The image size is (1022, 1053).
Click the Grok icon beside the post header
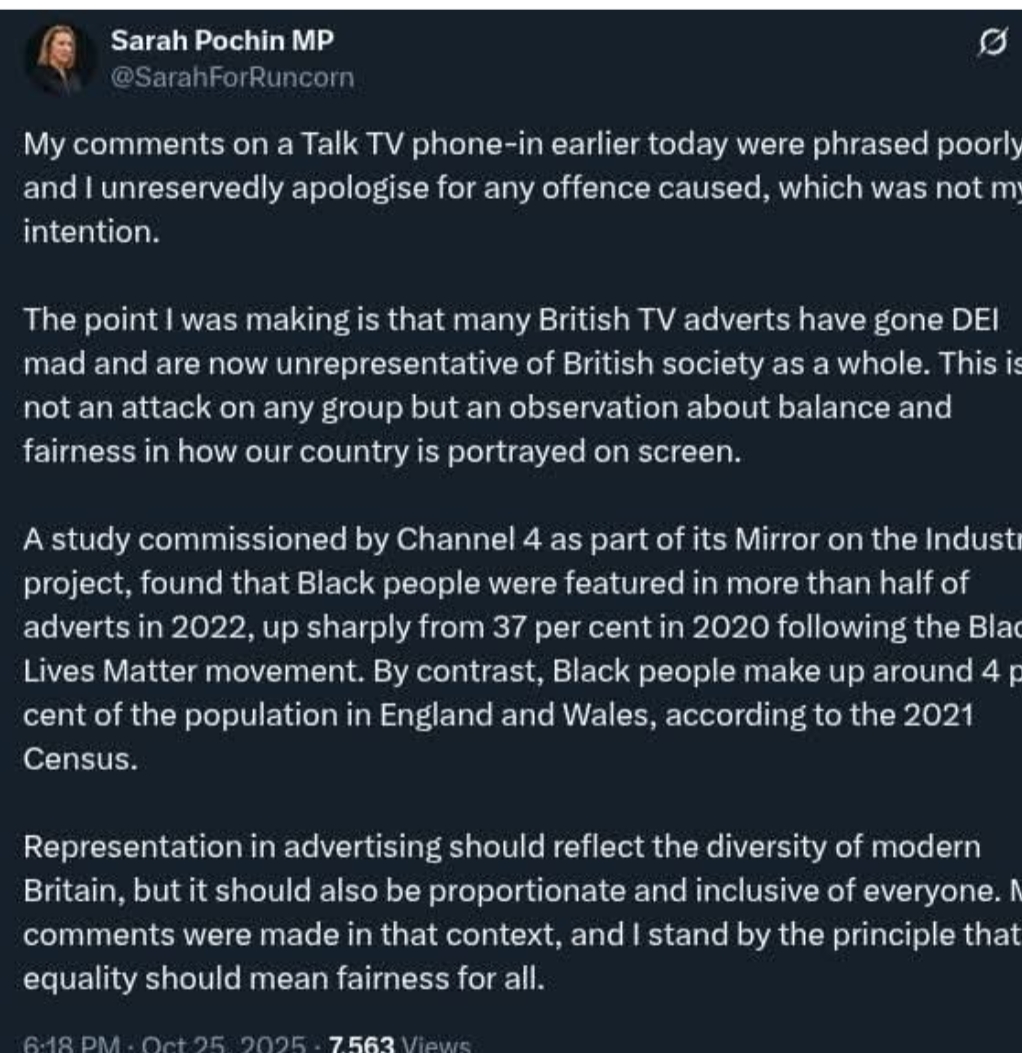pos(991,42)
